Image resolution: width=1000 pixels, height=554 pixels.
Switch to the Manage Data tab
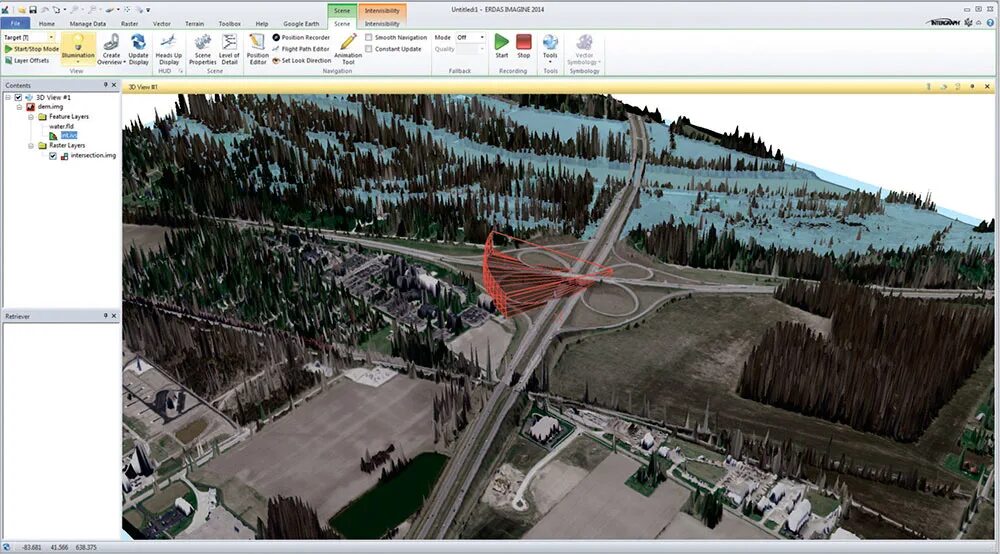pos(88,24)
